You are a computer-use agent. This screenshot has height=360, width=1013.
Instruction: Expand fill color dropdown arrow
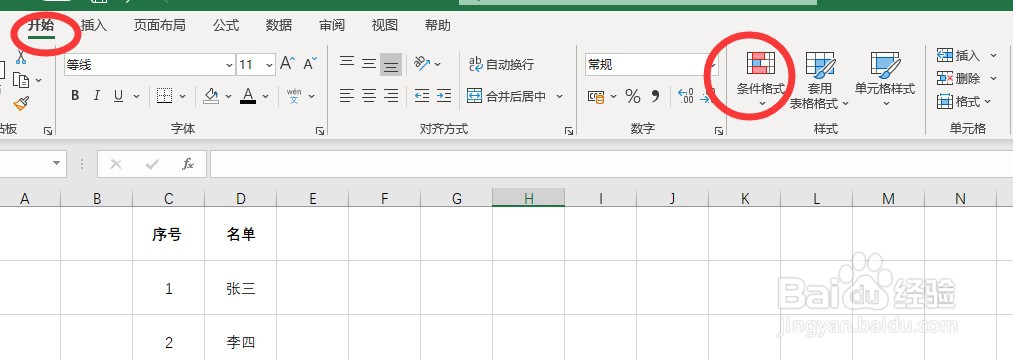tap(229, 96)
